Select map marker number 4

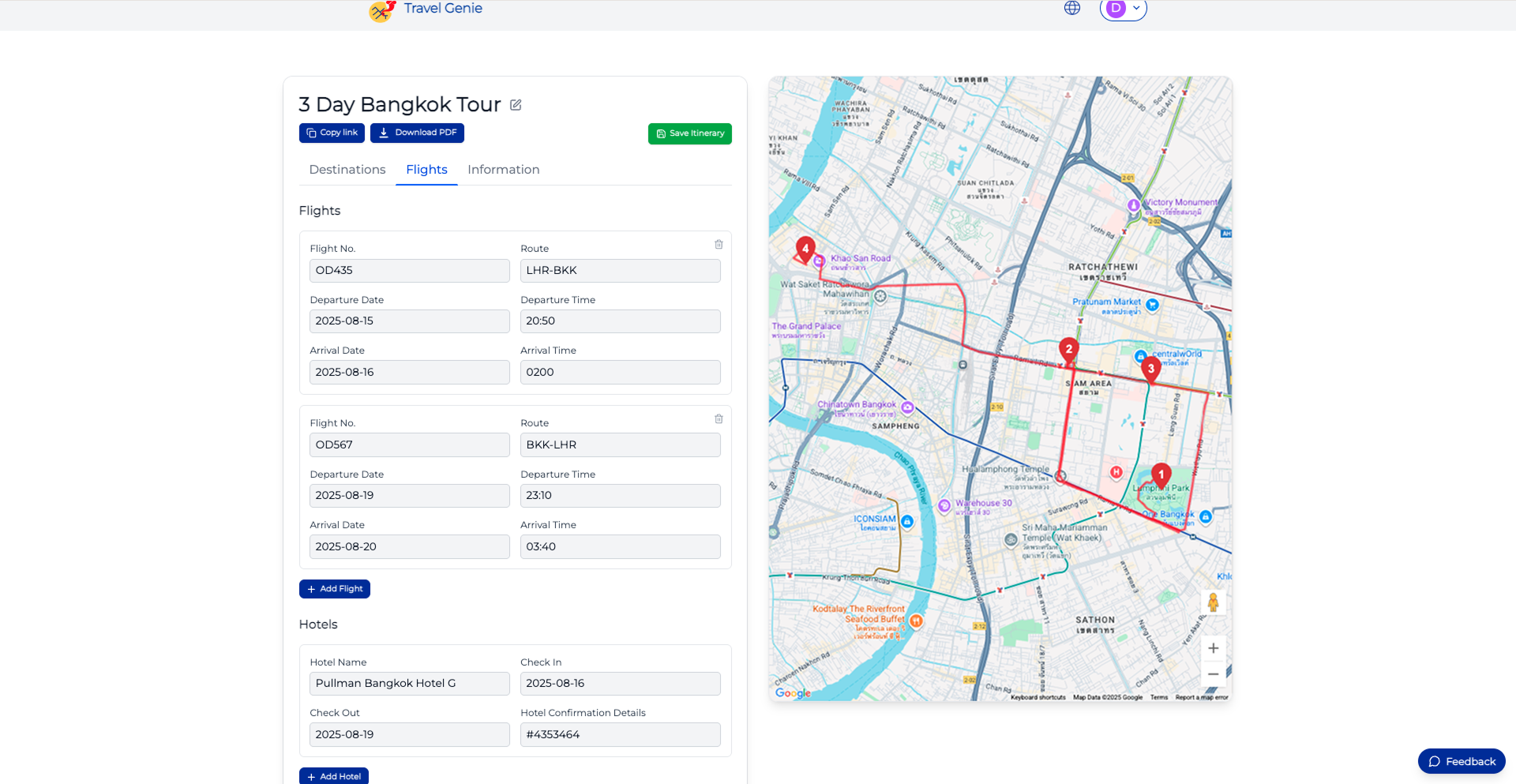[805, 249]
